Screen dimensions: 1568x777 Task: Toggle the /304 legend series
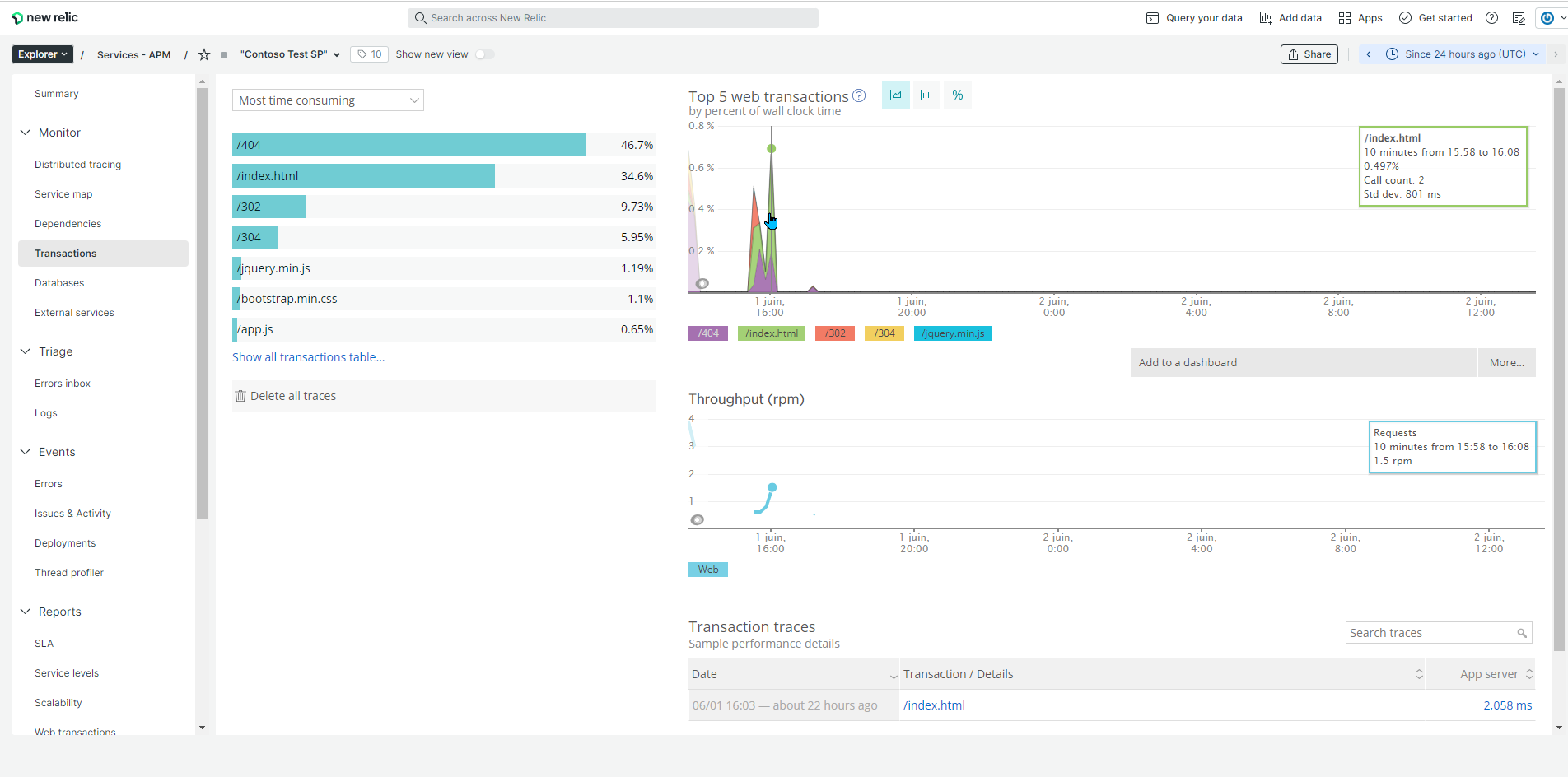click(x=884, y=333)
